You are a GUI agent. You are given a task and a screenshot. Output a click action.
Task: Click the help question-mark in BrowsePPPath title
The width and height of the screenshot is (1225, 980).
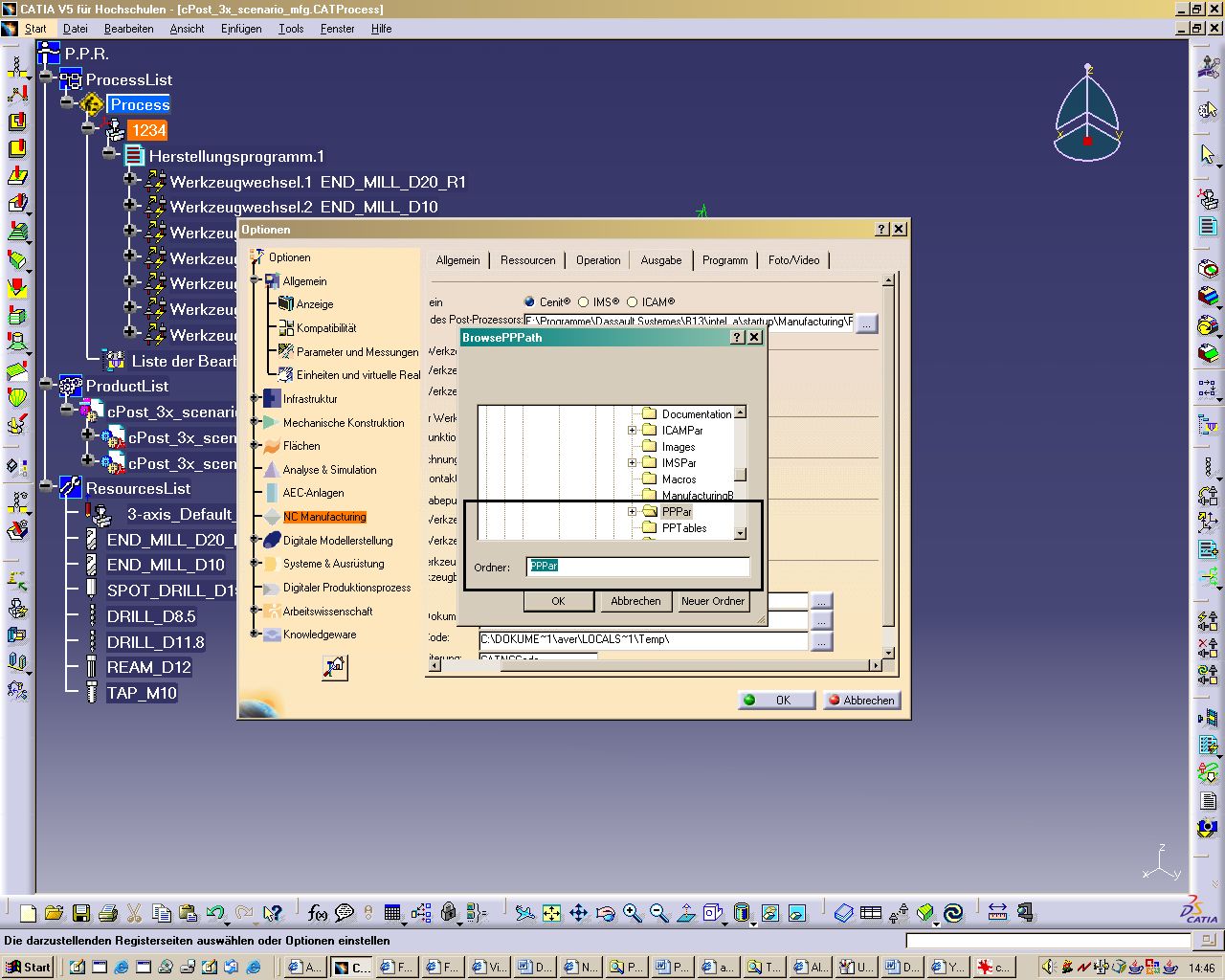[x=737, y=337]
